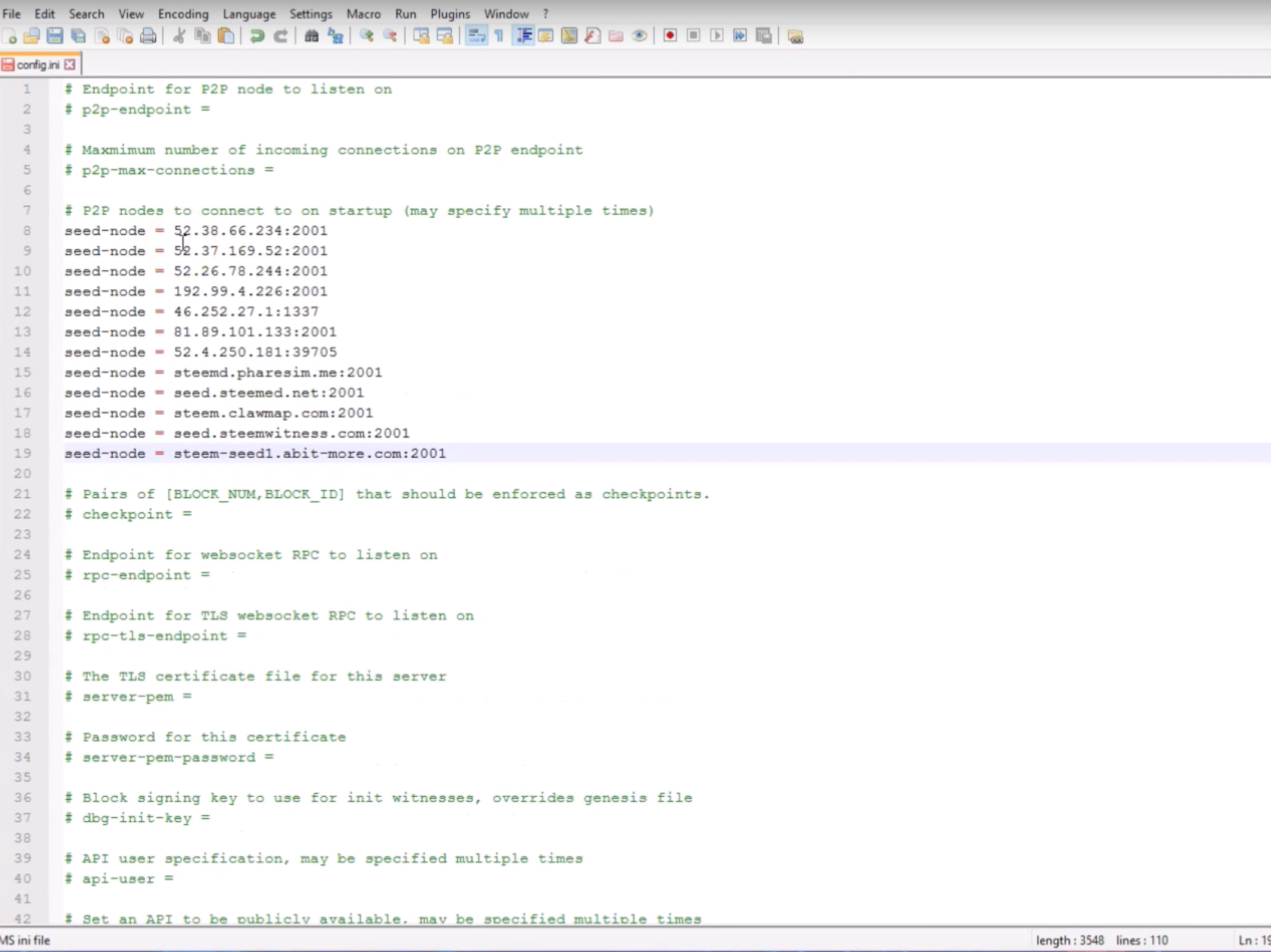Click the Stop Recording macro button

(x=693, y=36)
